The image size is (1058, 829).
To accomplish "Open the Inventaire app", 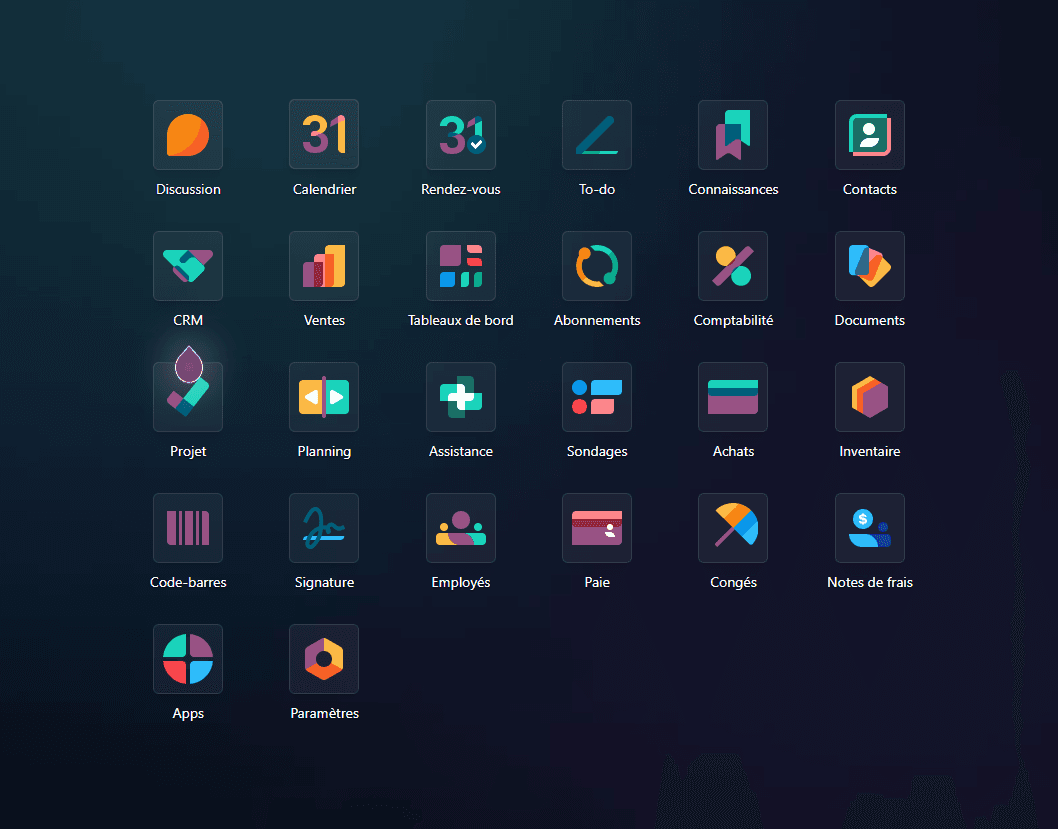I will tap(870, 397).
